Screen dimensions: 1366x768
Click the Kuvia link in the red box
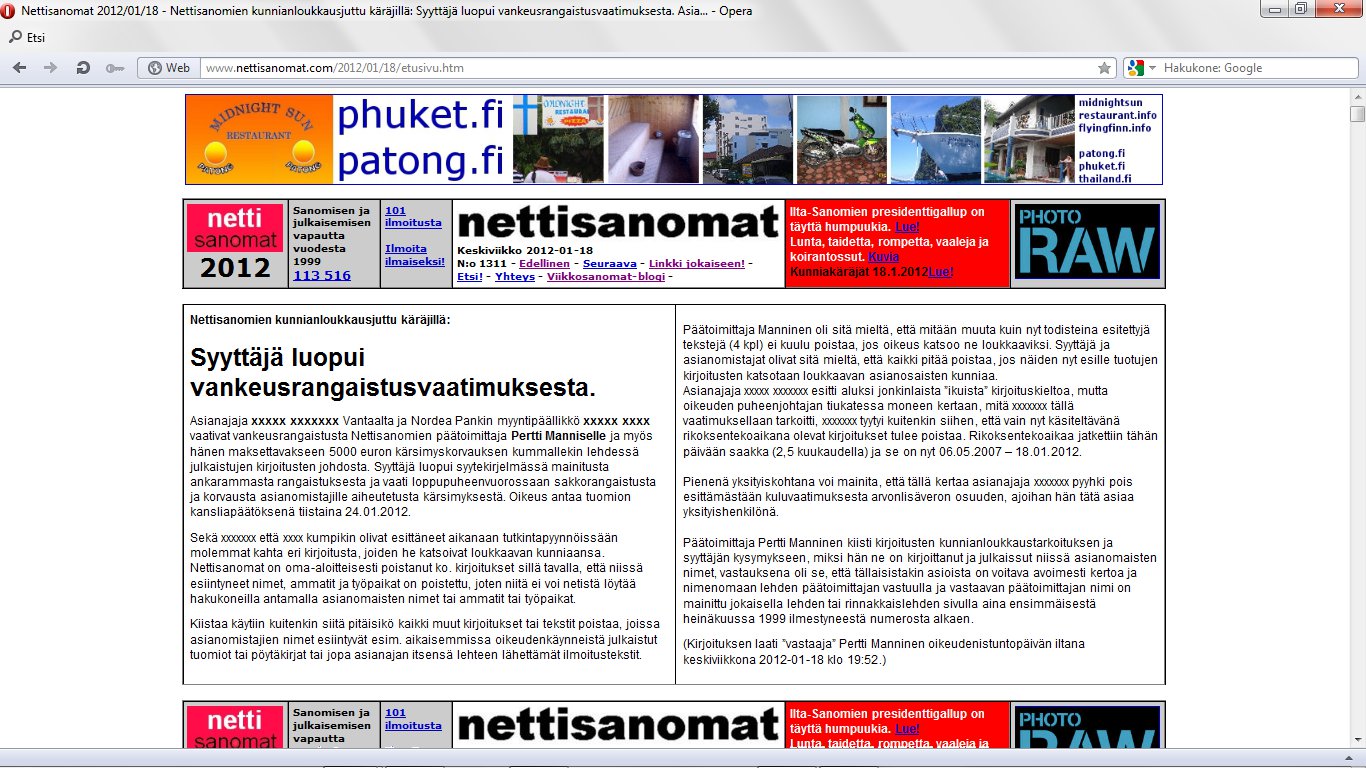pyautogui.click(x=883, y=257)
